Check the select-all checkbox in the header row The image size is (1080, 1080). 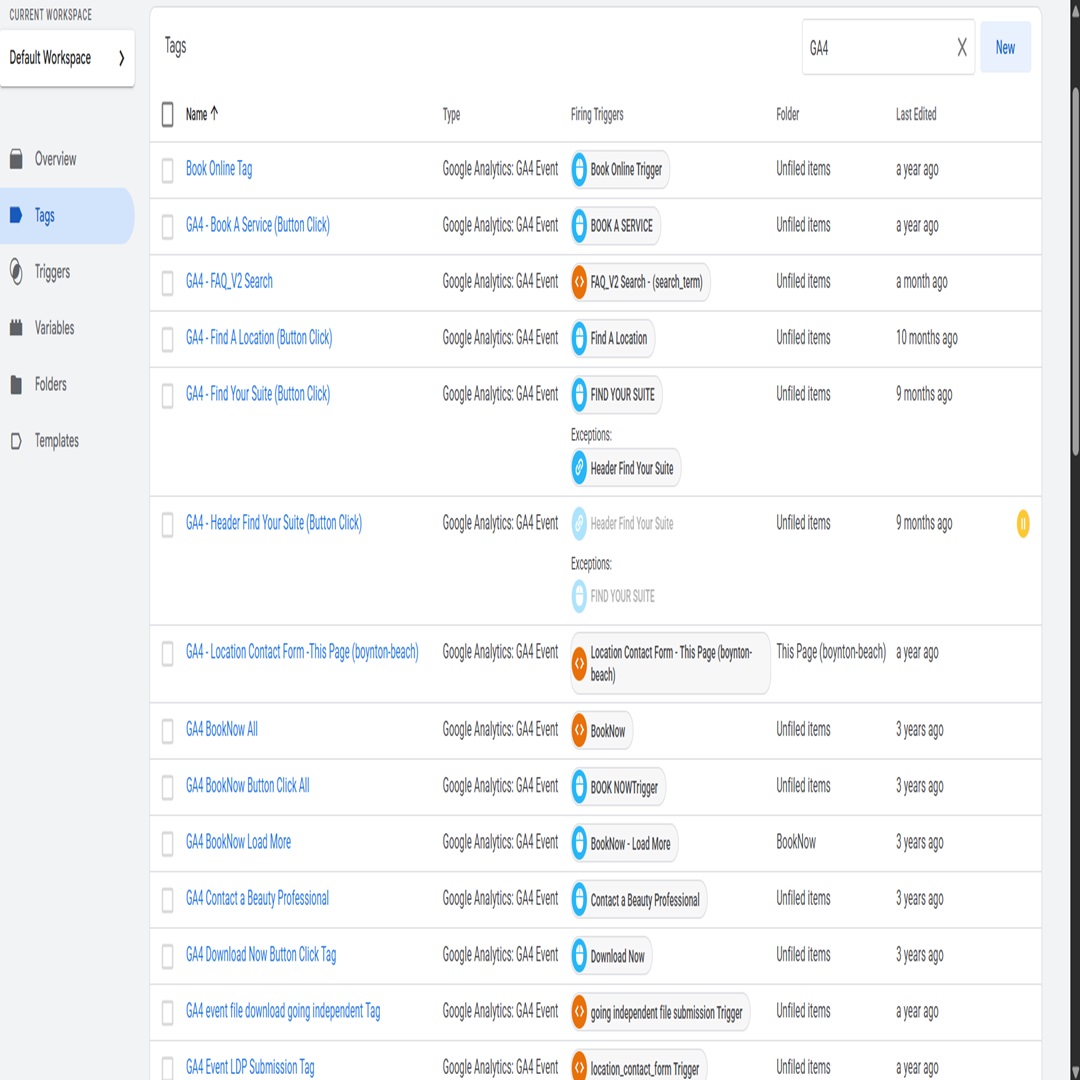167,114
